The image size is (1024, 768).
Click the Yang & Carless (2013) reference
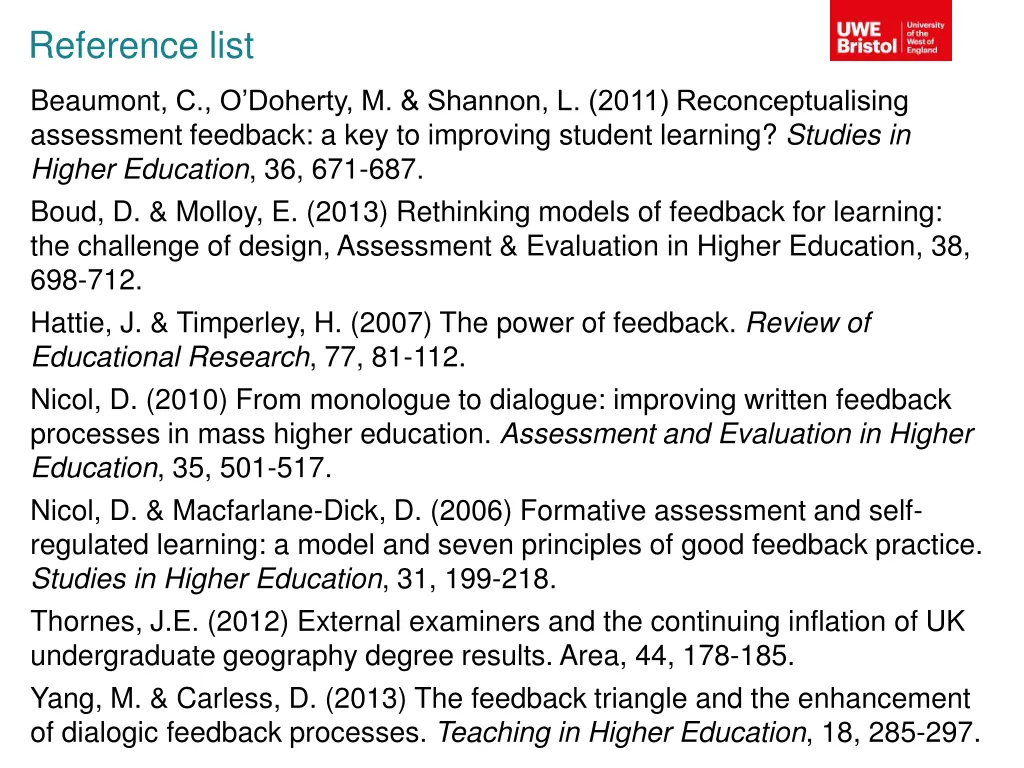click(505, 715)
